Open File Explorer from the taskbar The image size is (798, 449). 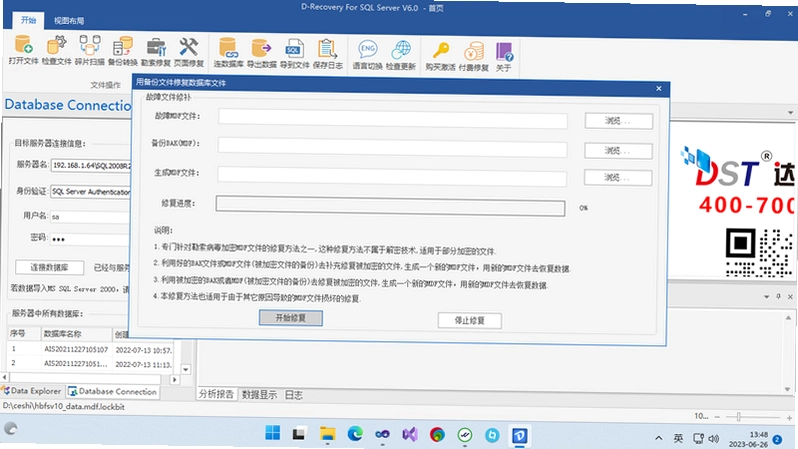[327, 434]
